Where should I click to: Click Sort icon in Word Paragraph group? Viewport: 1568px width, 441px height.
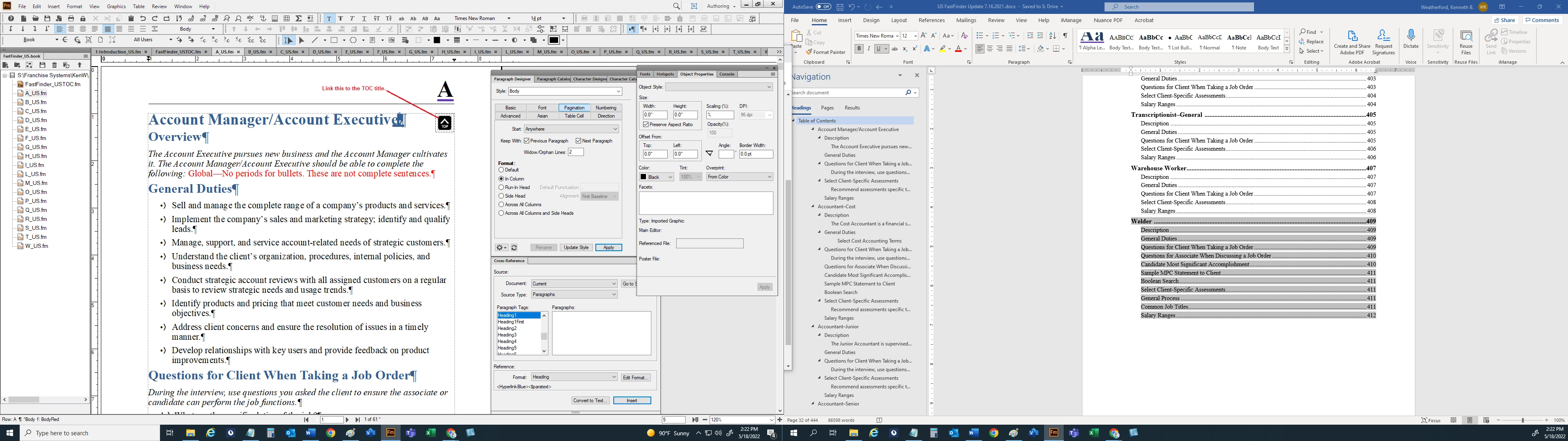[x=1052, y=36]
